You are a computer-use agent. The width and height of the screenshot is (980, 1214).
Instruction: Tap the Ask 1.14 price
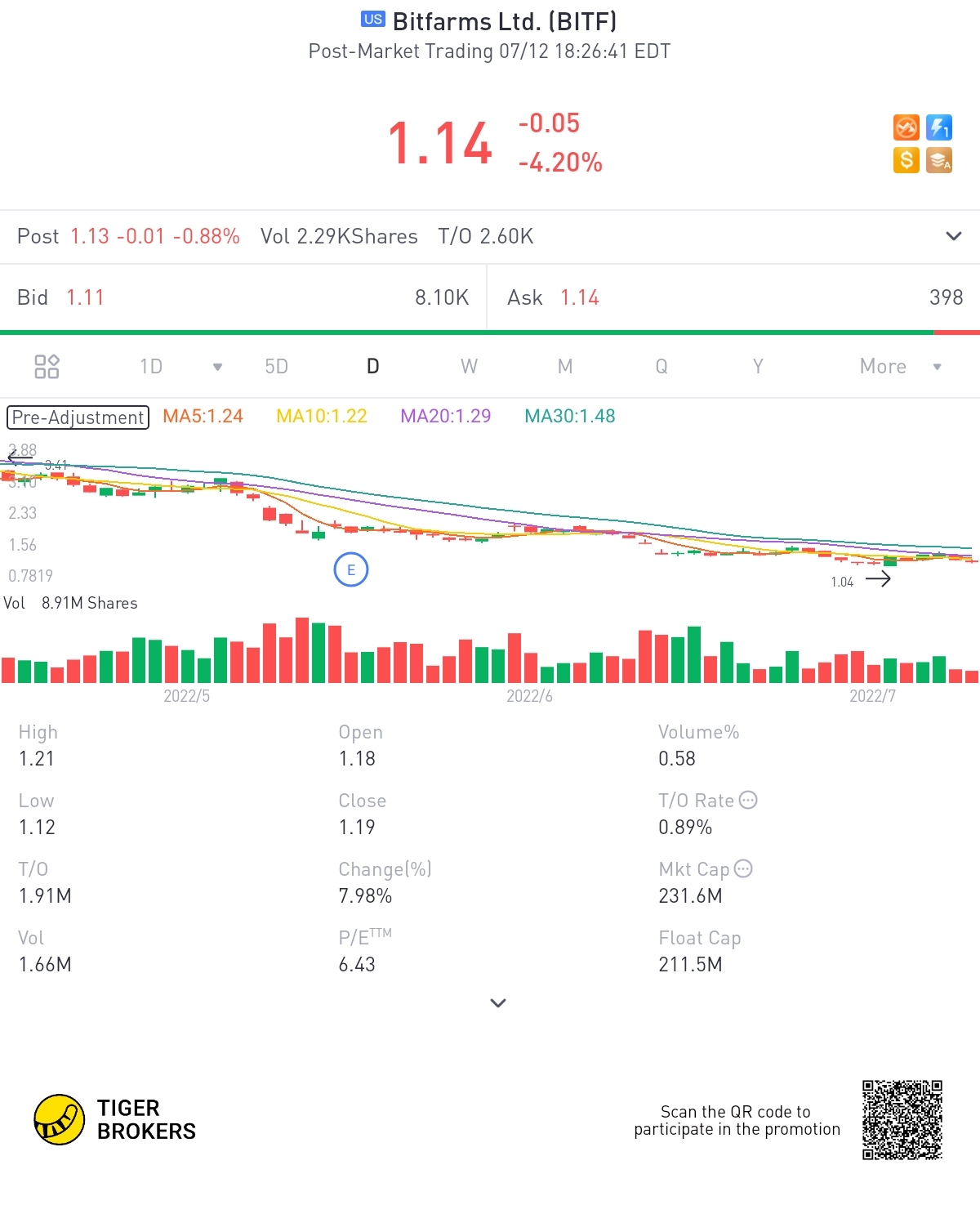pos(580,297)
